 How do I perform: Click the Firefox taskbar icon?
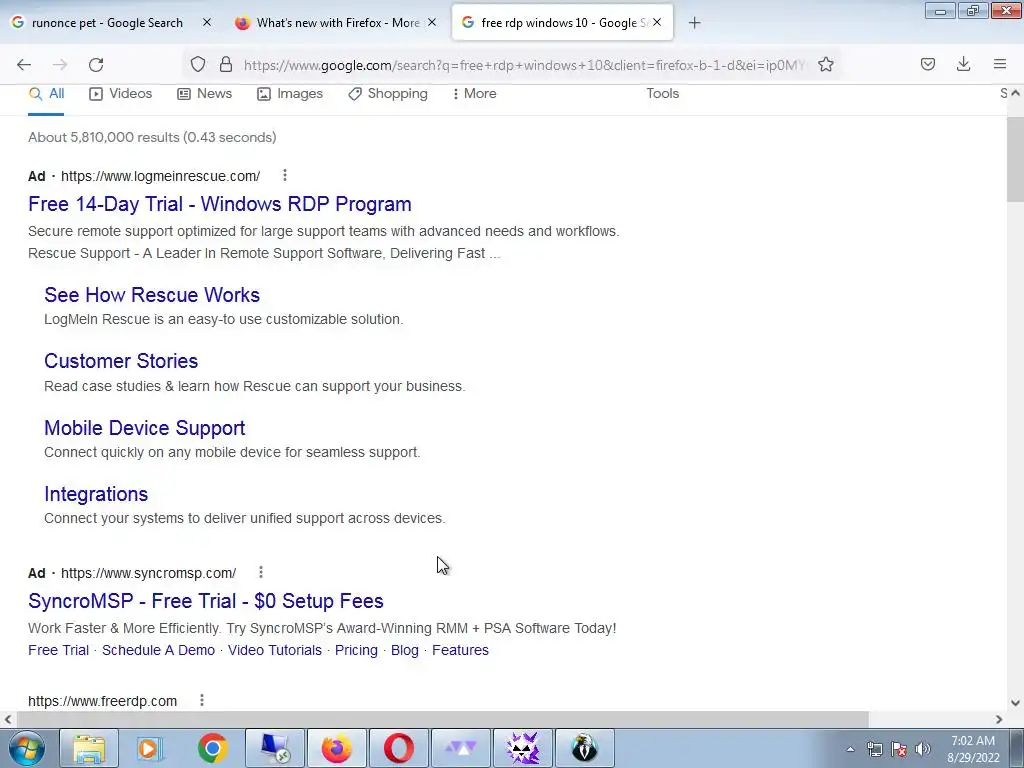tap(337, 748)
